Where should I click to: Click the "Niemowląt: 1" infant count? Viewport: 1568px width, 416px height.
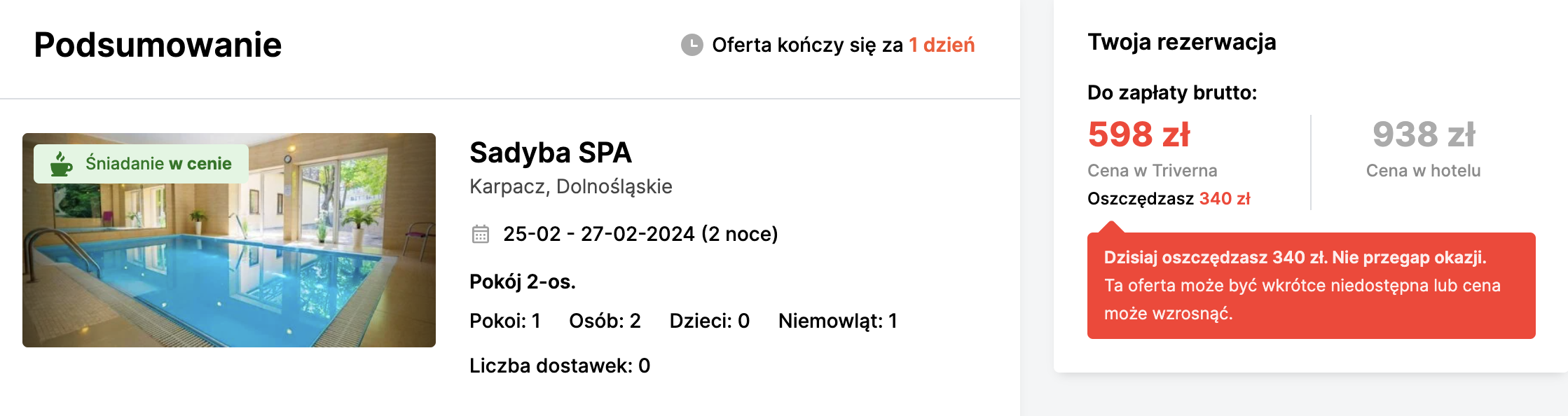tap(837, 321)
